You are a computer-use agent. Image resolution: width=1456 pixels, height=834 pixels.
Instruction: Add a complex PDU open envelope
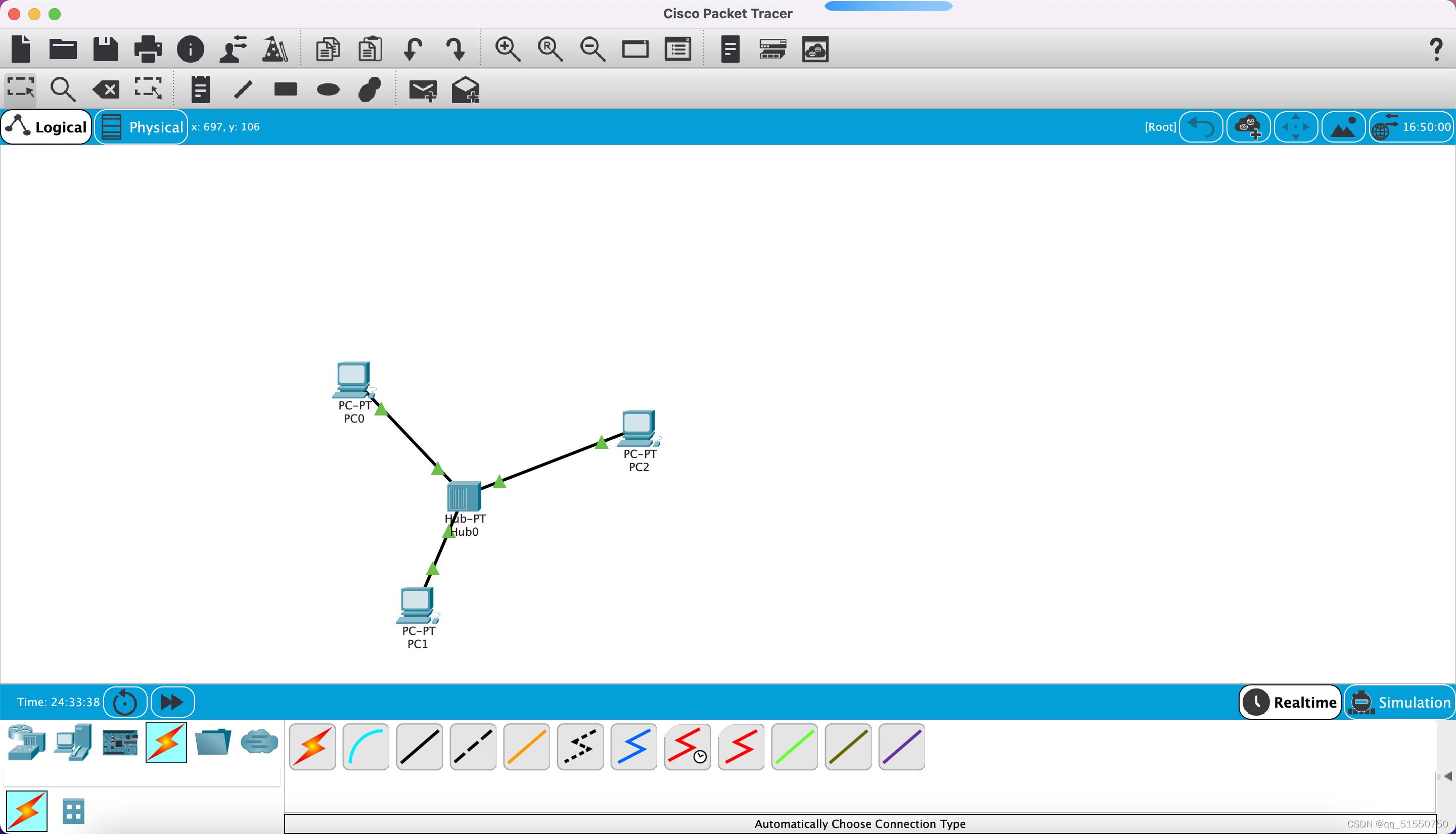point(465,89)
